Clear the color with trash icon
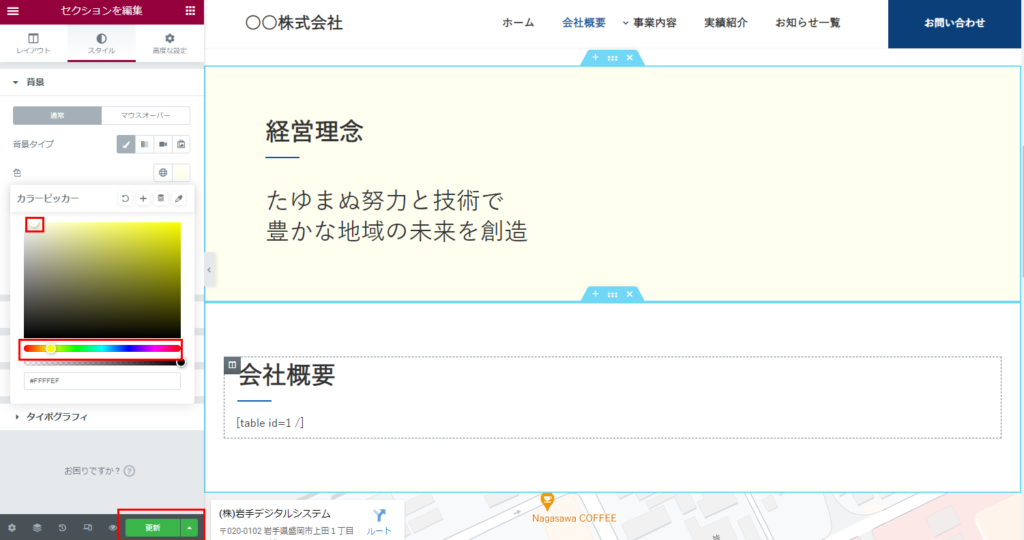The width and height of the screenshot is (1024, 540). pos(161,199)
